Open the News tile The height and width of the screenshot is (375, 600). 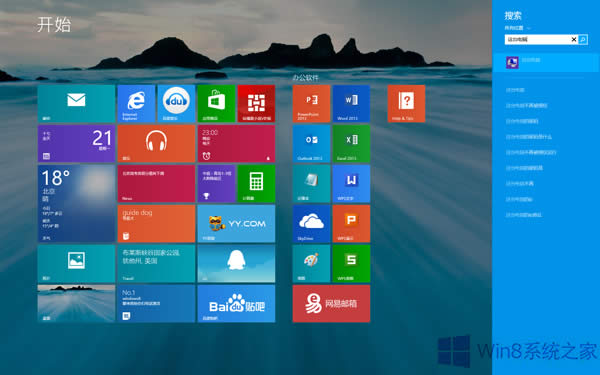pyautogui.click(x=156, y=183)
